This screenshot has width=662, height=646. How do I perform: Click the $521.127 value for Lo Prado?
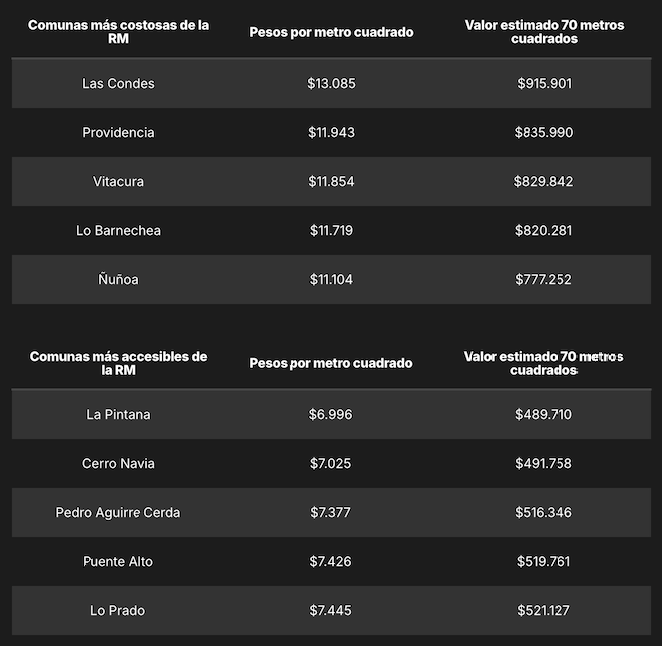(x=544, y=610)
